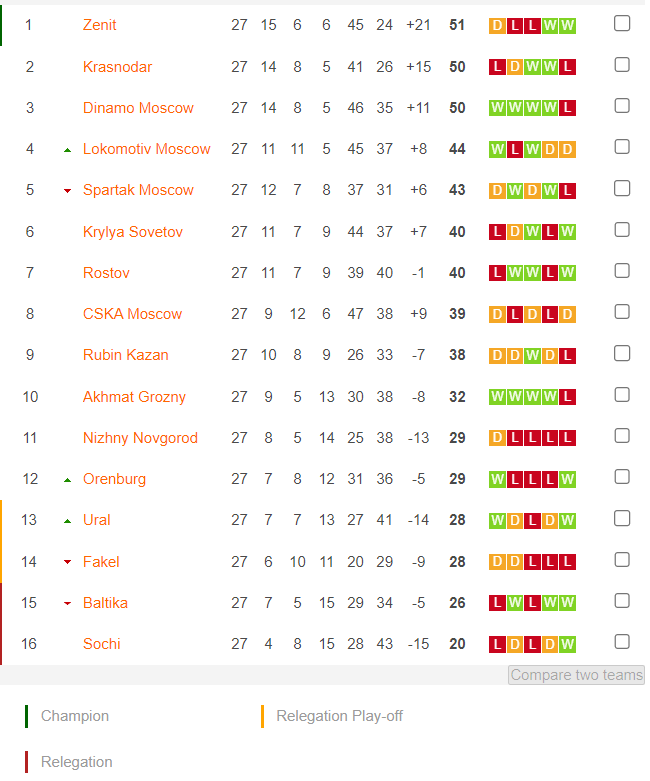650x781 pixels.
Task: Open the Krylya Sovetov team link
Action: 132,232
